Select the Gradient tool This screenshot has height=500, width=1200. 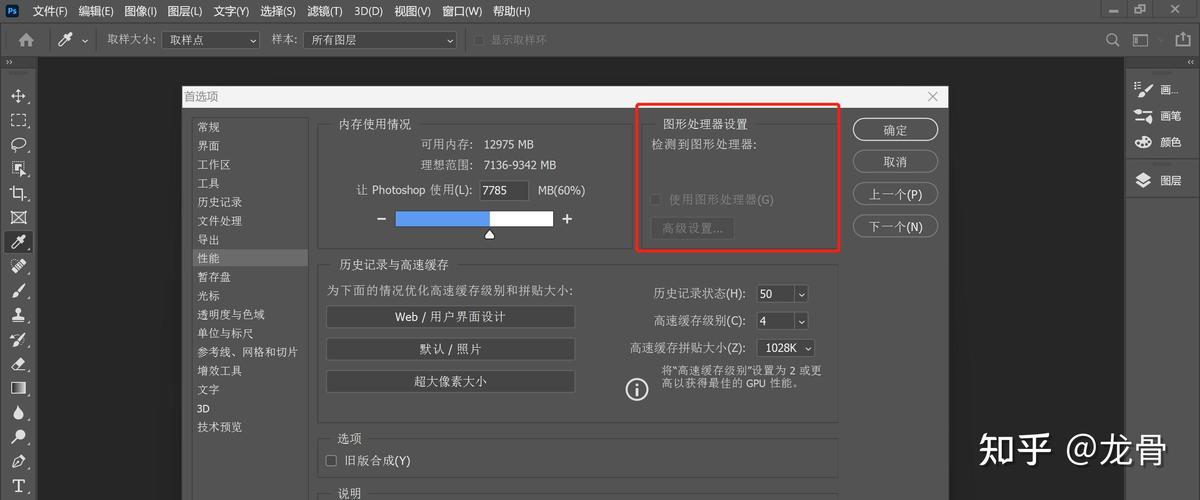pyautogui.click(x=18, y=388)
